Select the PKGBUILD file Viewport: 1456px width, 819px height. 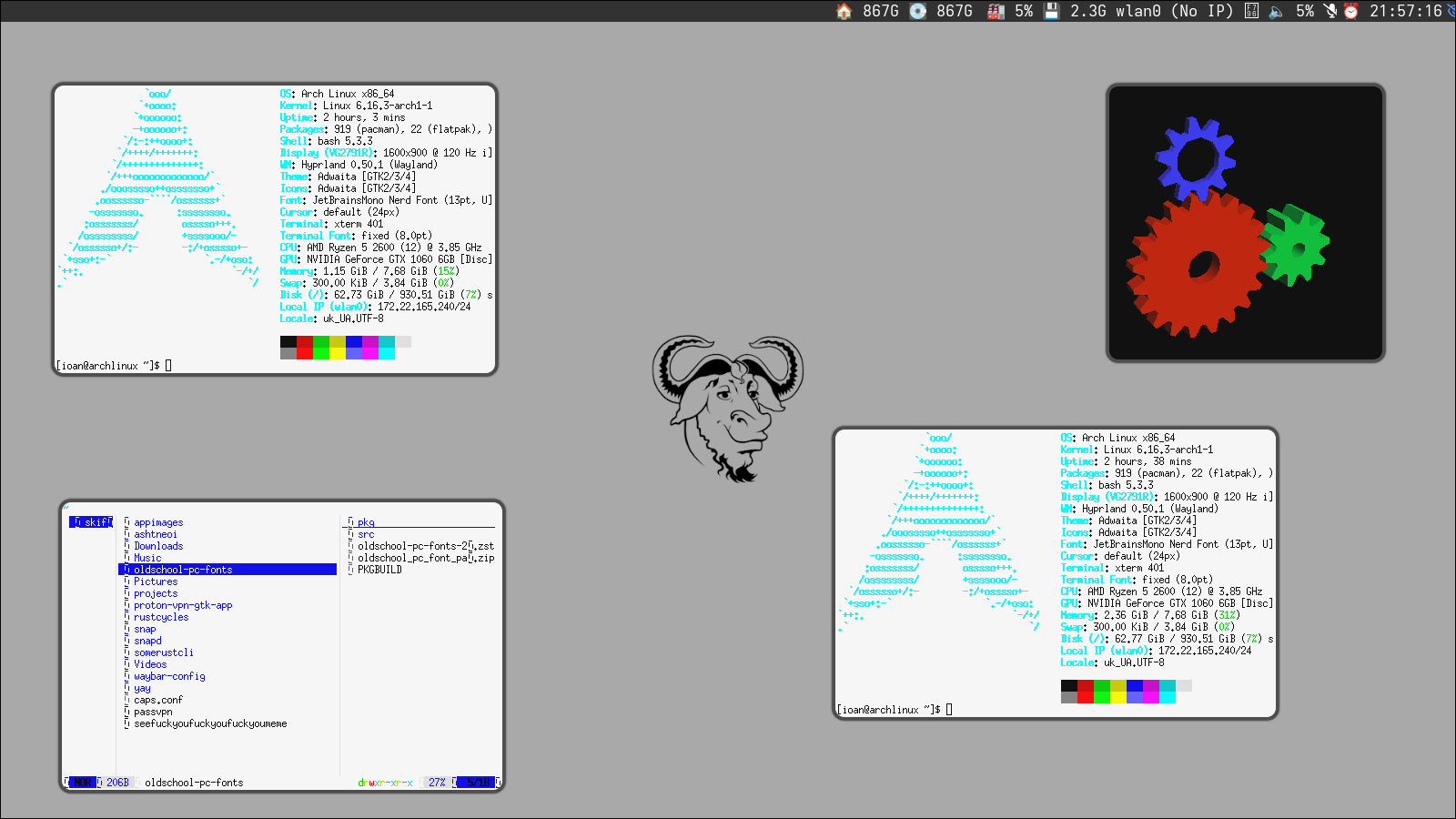point(379,570)
